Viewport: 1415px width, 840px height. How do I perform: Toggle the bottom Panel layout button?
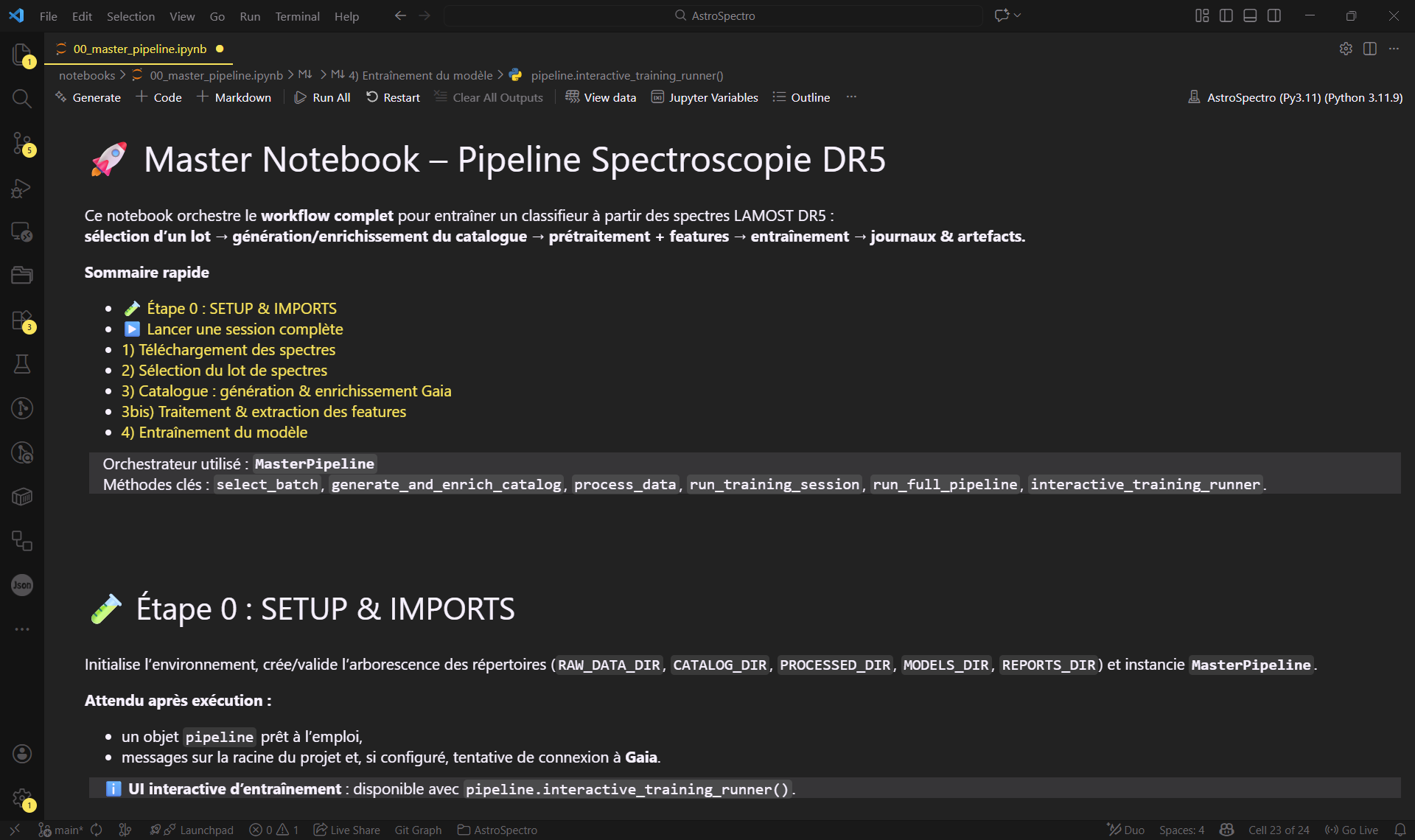pos(1250,15)
